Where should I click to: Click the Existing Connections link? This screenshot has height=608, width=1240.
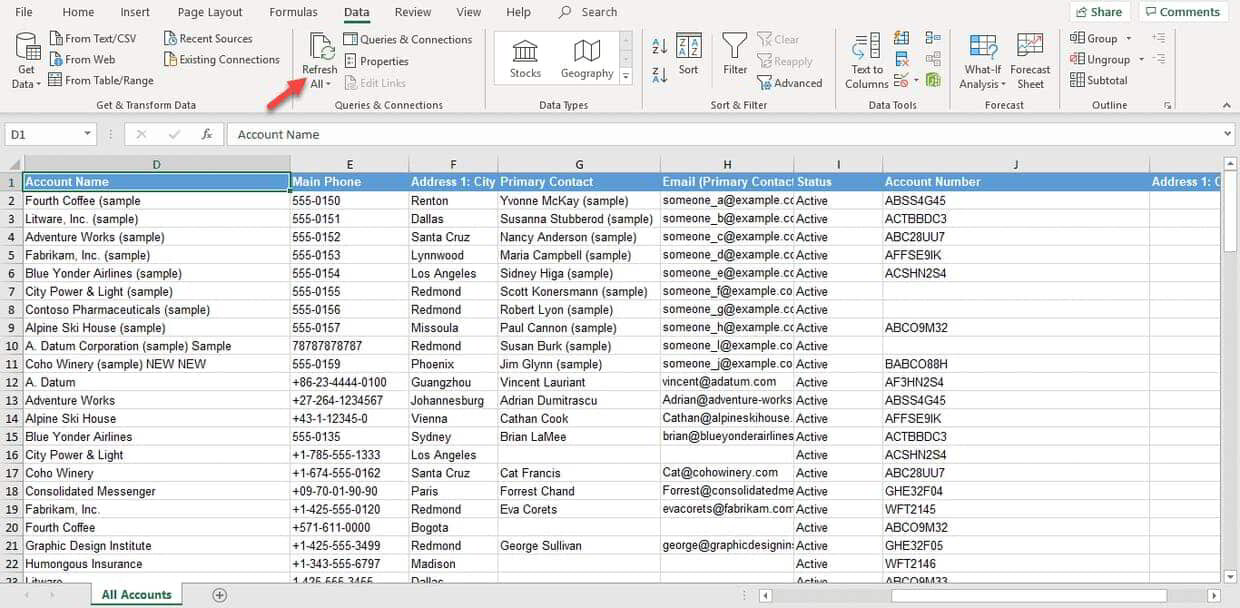[x=221, y=59]
